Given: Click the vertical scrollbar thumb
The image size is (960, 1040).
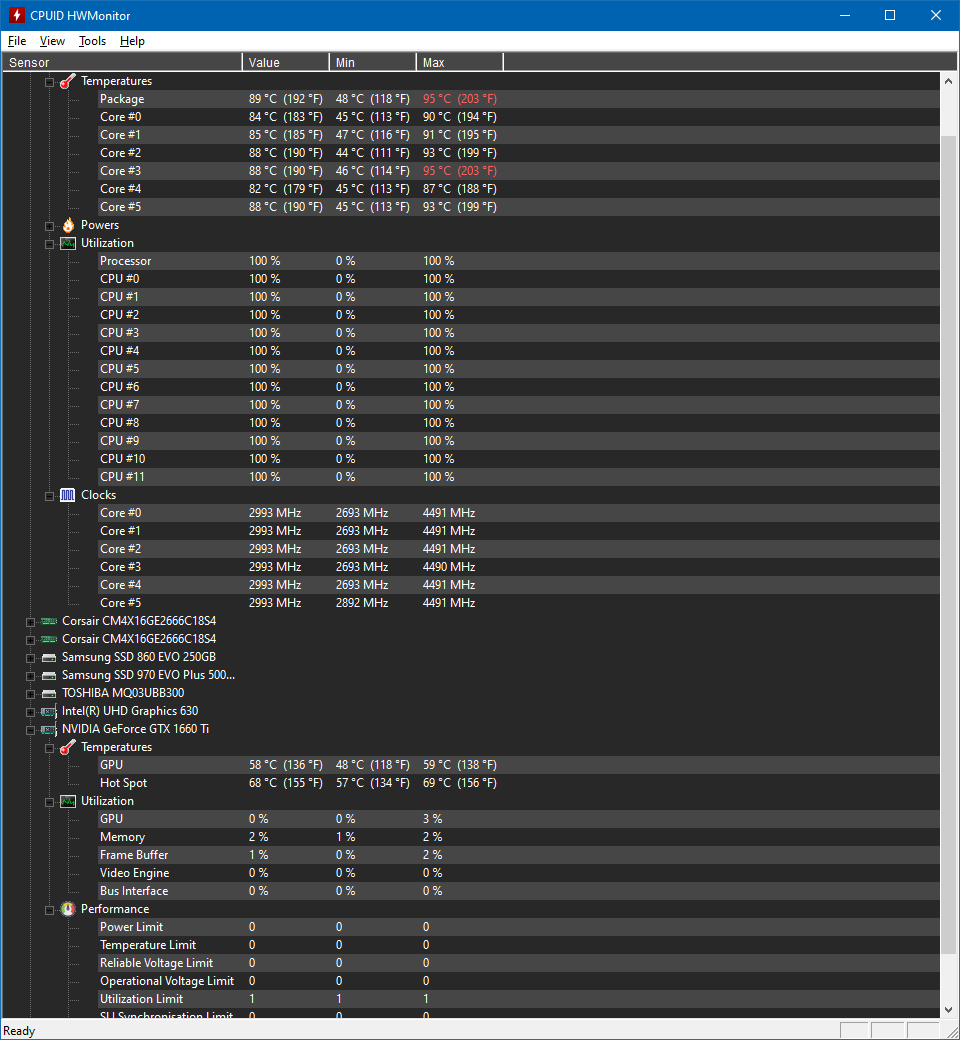Looking at the screenshot, I should tap(948, 545).
